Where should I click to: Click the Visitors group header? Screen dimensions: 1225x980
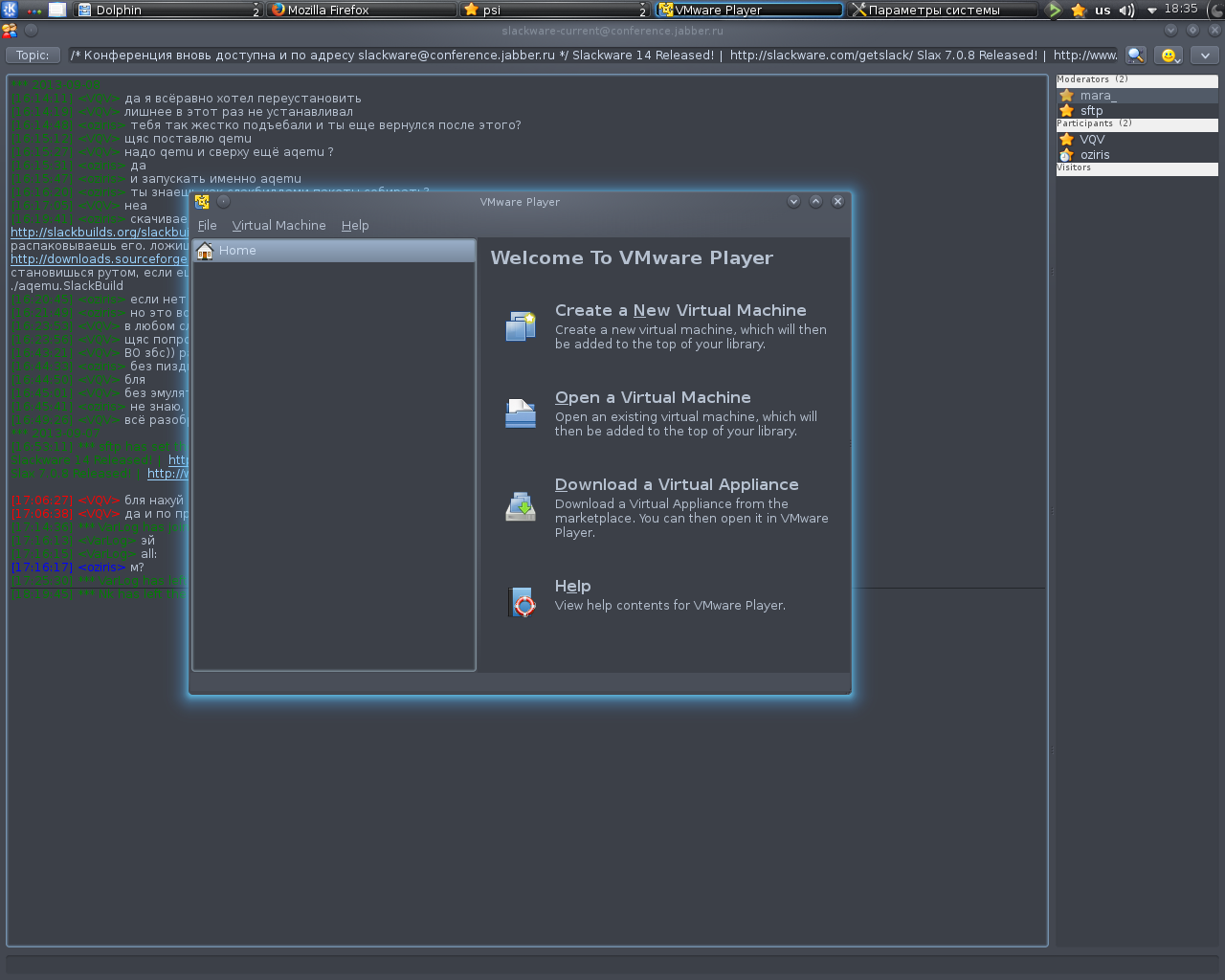[x=1137, y=168]
